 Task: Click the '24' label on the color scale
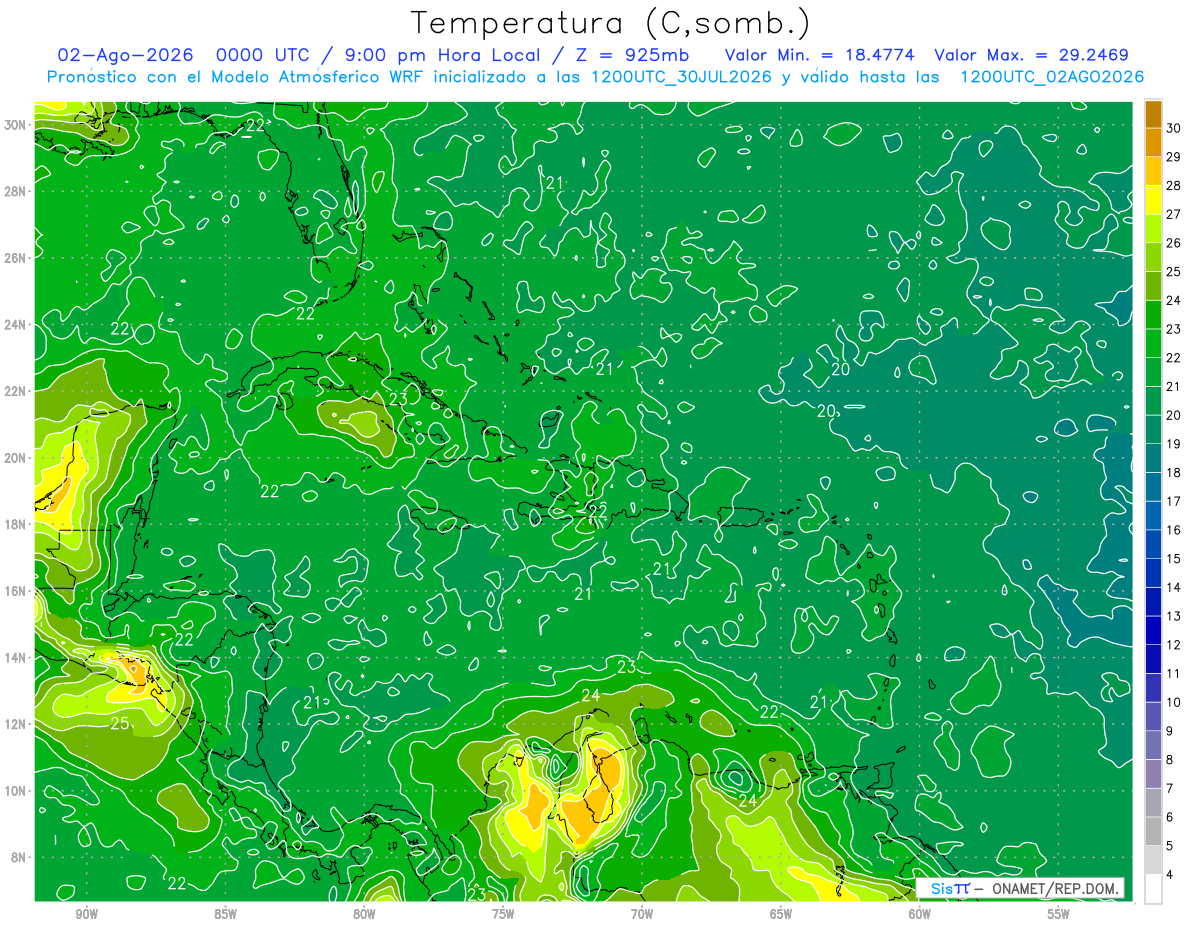(x=1174, y=300)
